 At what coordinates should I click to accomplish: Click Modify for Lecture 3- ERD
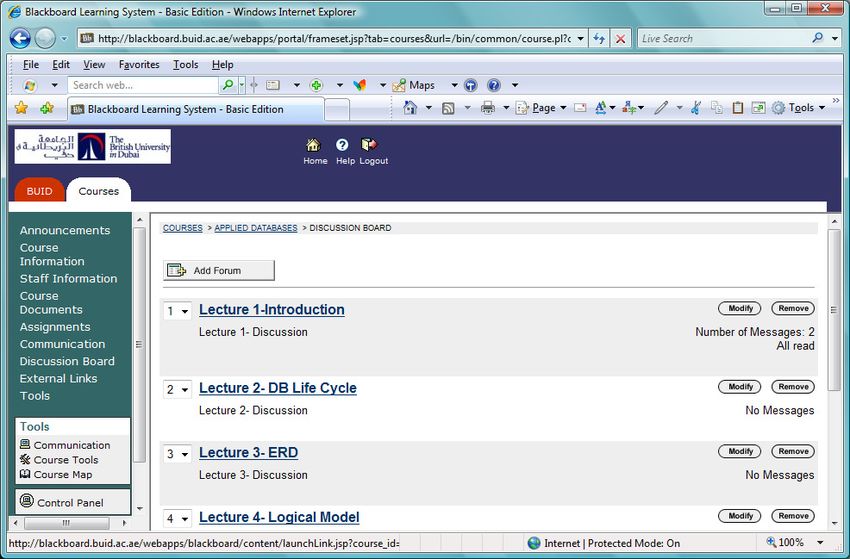pos(739,451)
